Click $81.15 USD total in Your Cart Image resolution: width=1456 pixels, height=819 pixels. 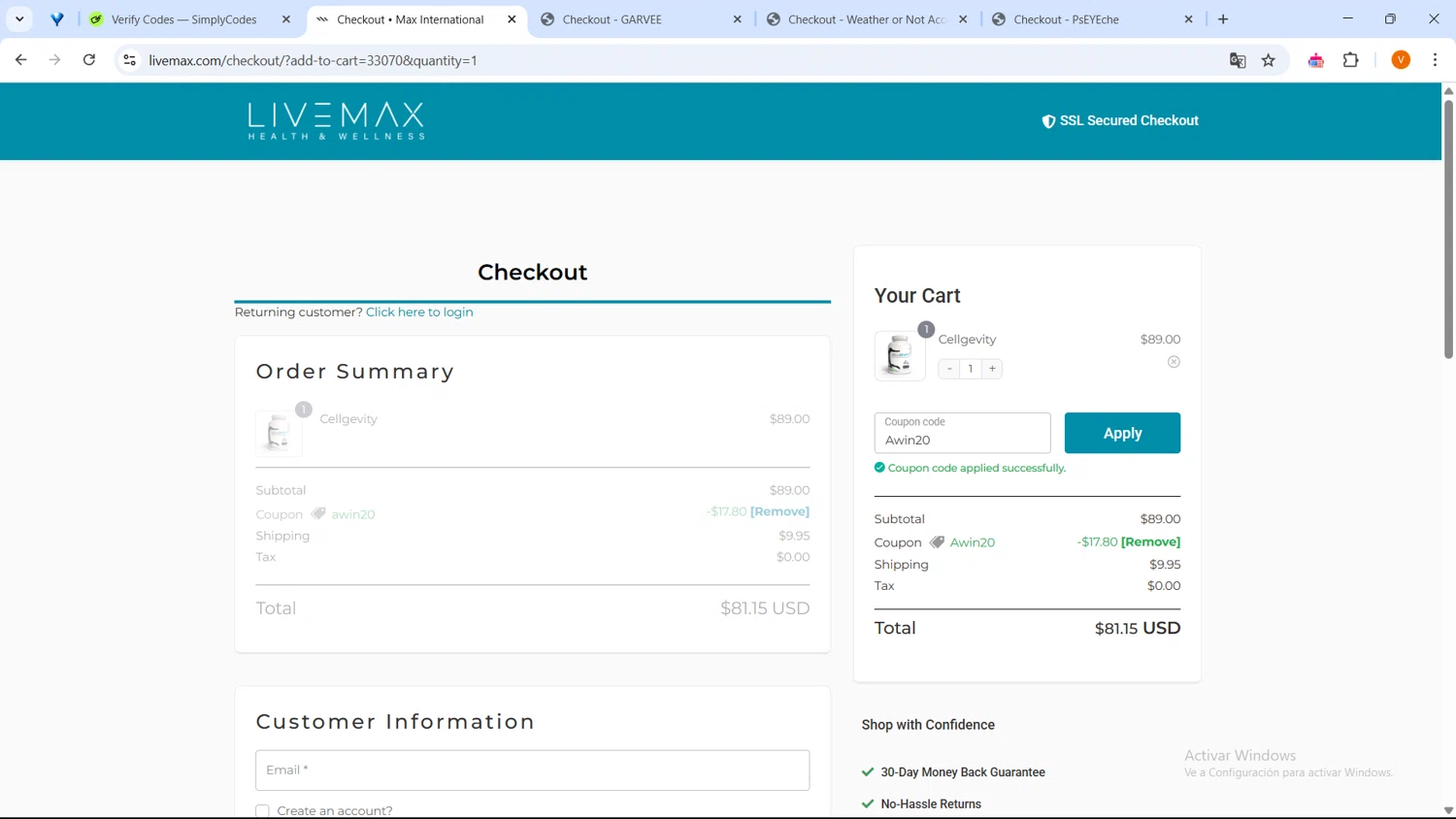pyautogui.click(x=1138, y=628)
